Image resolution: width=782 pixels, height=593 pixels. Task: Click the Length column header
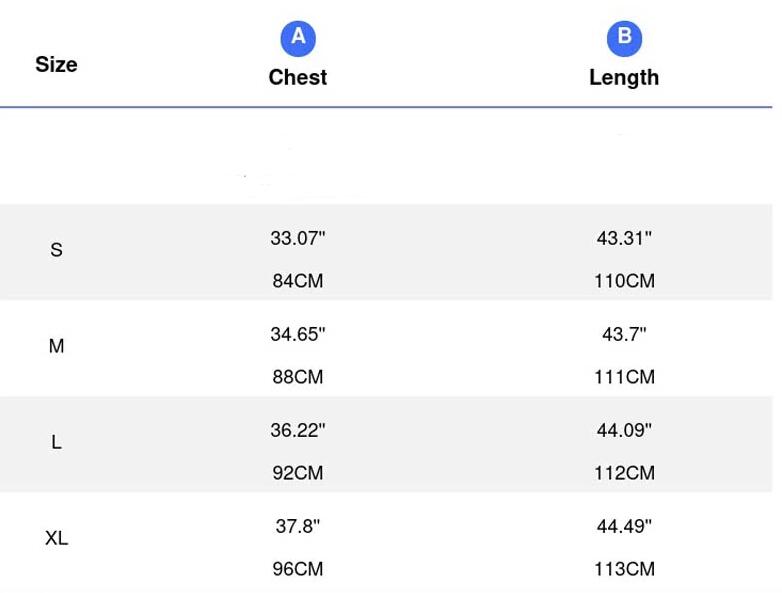pyautogui.click(x=624, y=77)
